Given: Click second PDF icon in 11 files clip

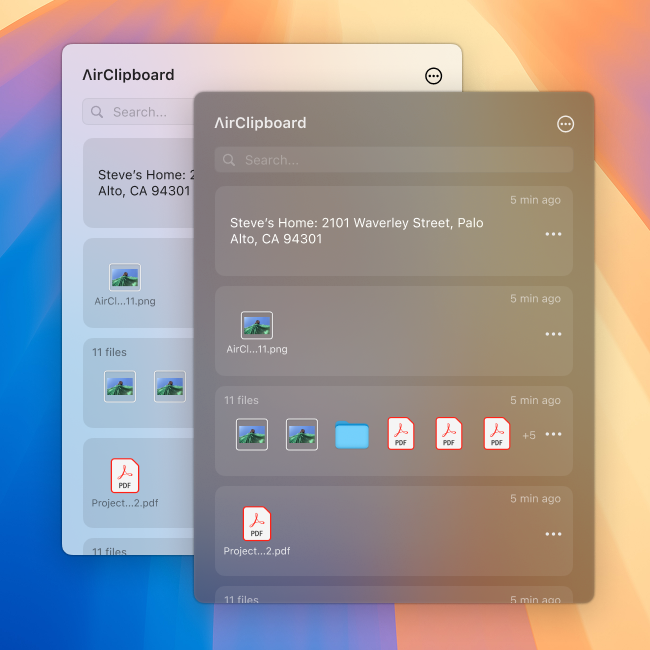Looking at the screenshot, I should tap(449, 433).
